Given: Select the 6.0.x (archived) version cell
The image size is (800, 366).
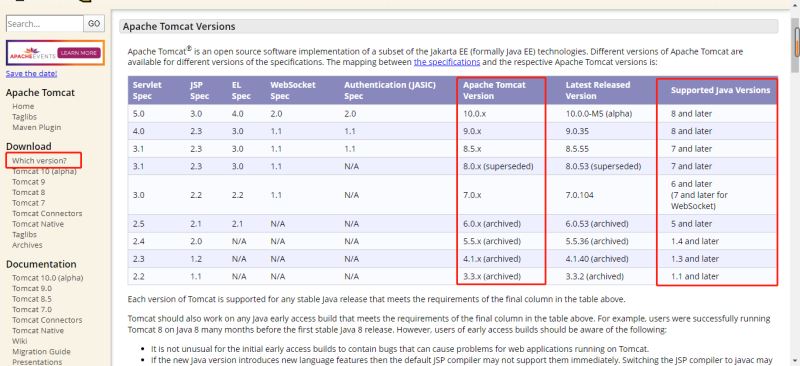Looking at the screenshot, I should (x=492, y=224).
